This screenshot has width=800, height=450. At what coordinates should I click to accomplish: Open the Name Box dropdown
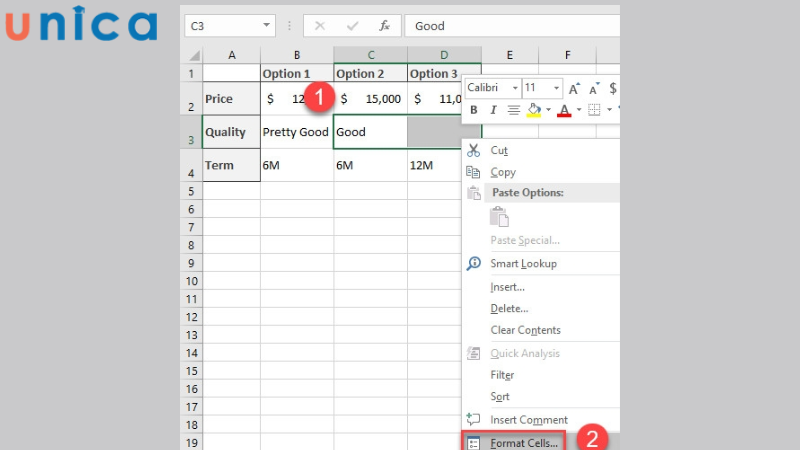click(x=266, y=25)
